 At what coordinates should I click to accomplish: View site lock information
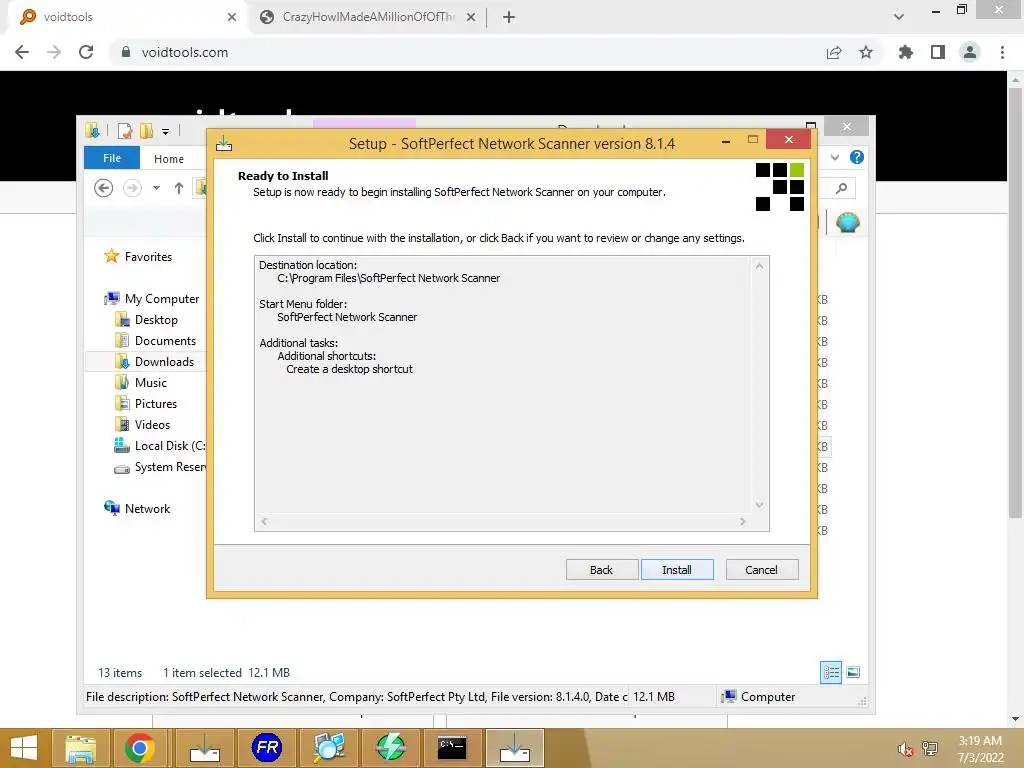[126, 52]
